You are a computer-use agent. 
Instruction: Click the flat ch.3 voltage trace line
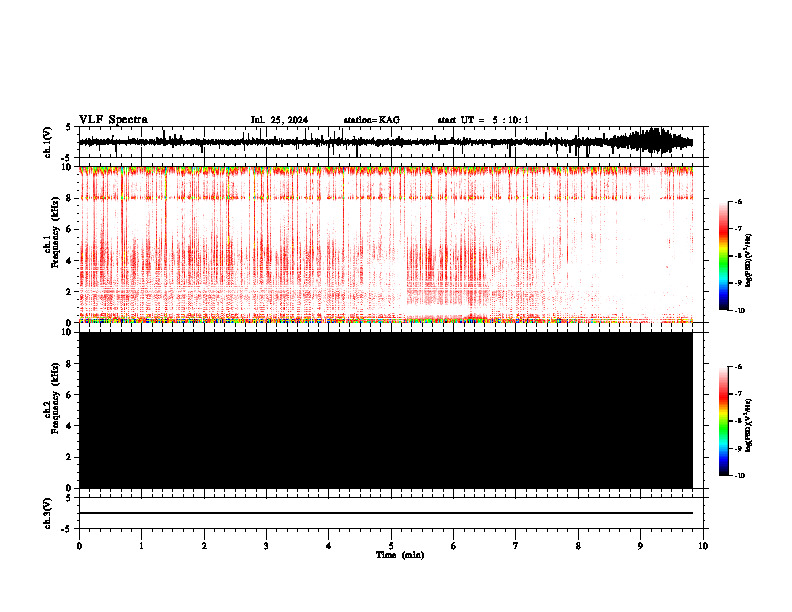click(385, 513)
